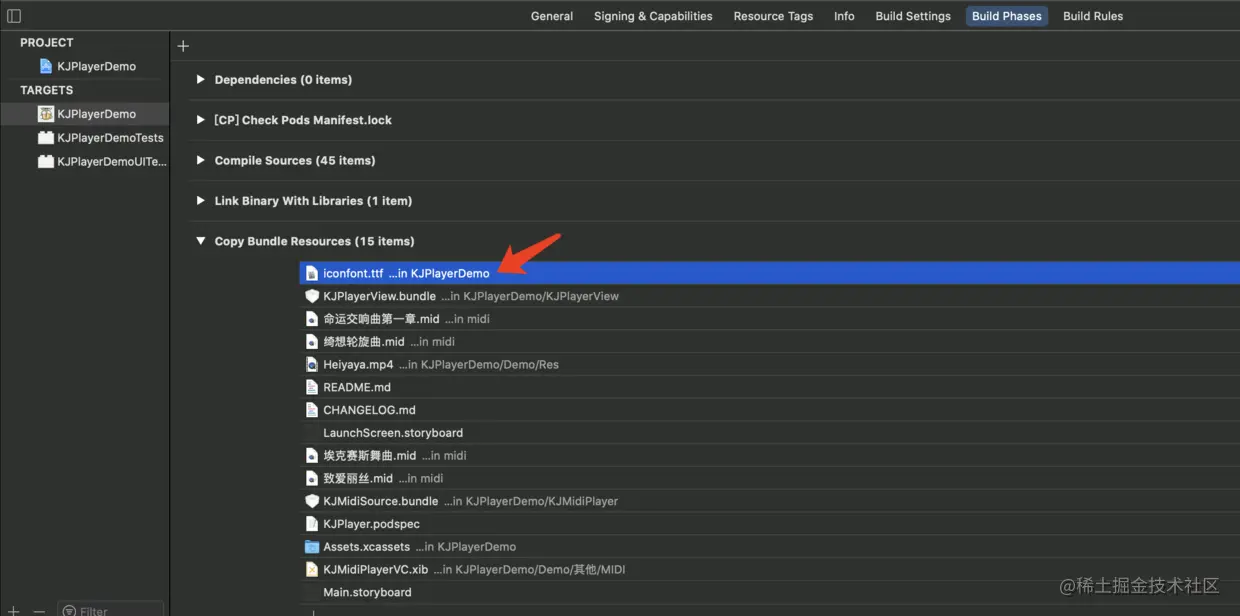The image size is (1240, 616).
Task: Select LaunchScreen.storyboard resource
Action: click(769, 433)
